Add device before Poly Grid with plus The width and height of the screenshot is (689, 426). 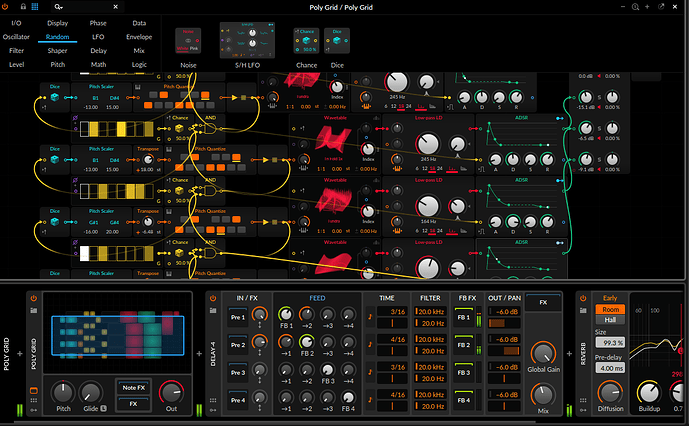(x=20, y=353)
